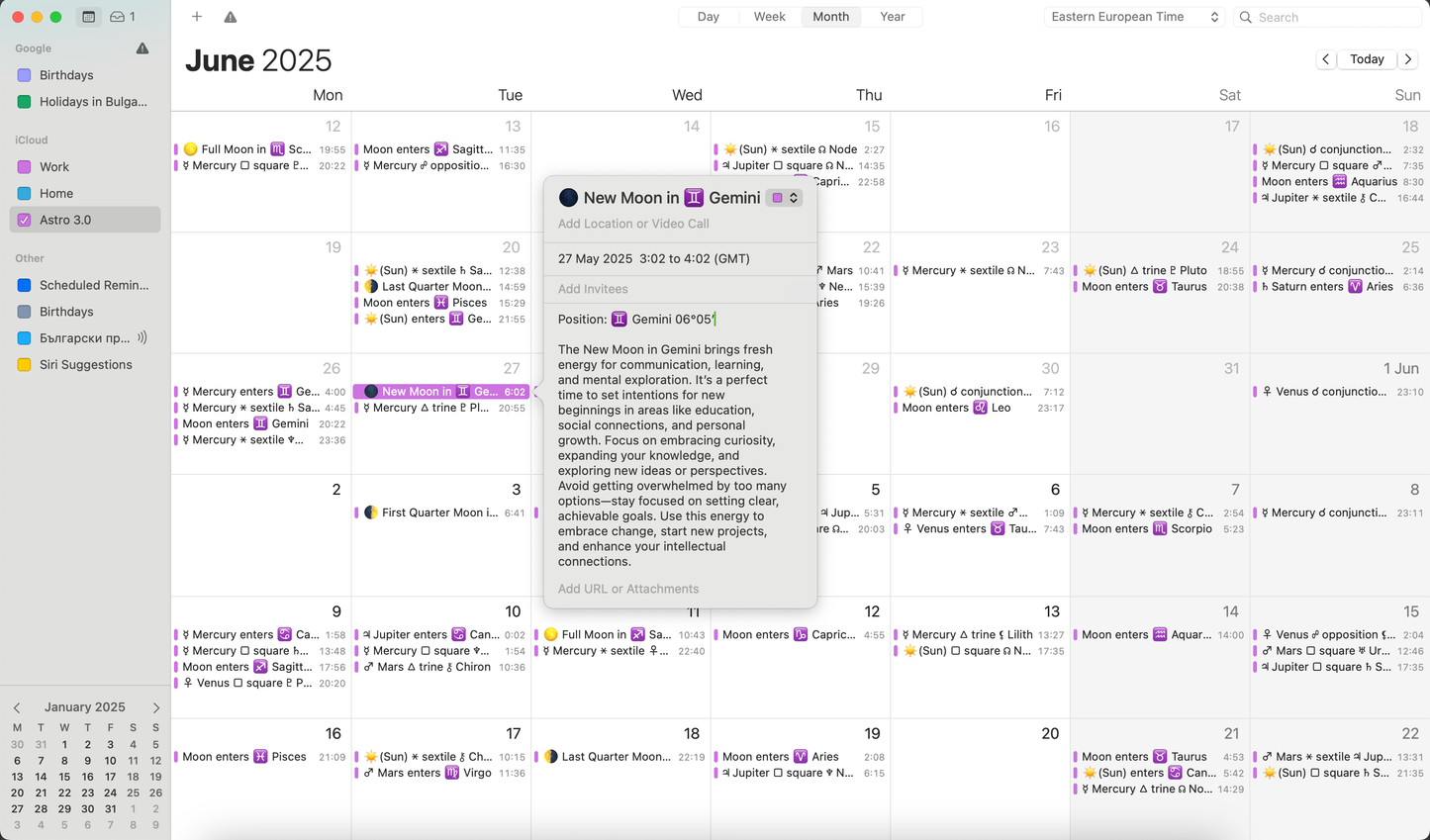Click the search magnifier icon
The image size is (1430, 840).
click(x=1245, y=17)
